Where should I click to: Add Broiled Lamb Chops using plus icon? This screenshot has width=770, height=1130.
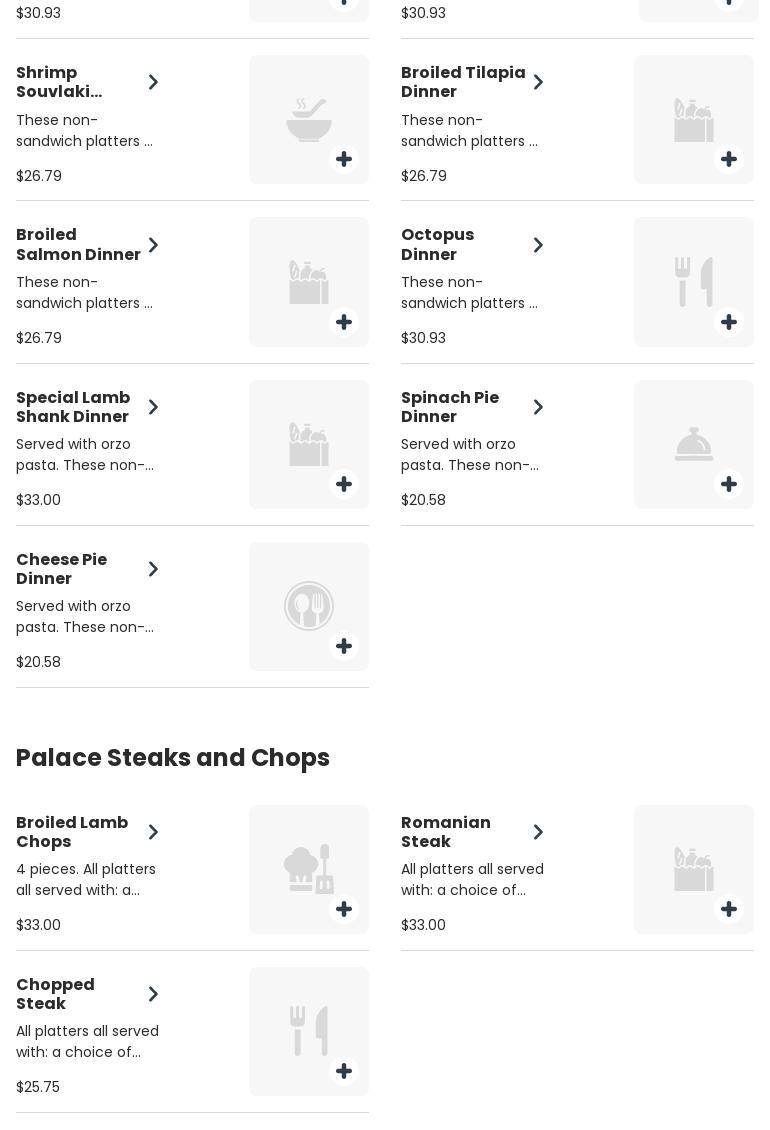coord(344,909)
